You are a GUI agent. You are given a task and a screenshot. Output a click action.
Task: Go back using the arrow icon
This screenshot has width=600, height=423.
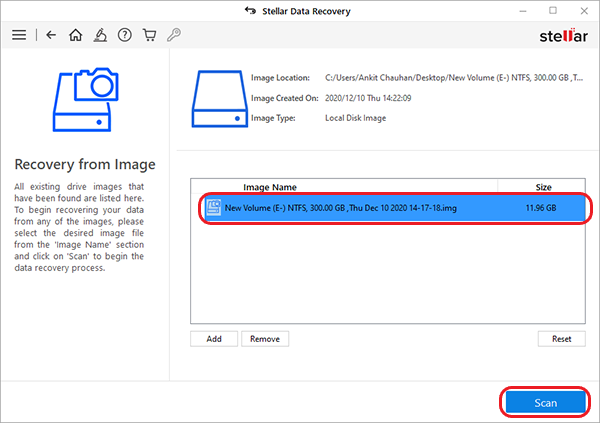pos(51,35)
